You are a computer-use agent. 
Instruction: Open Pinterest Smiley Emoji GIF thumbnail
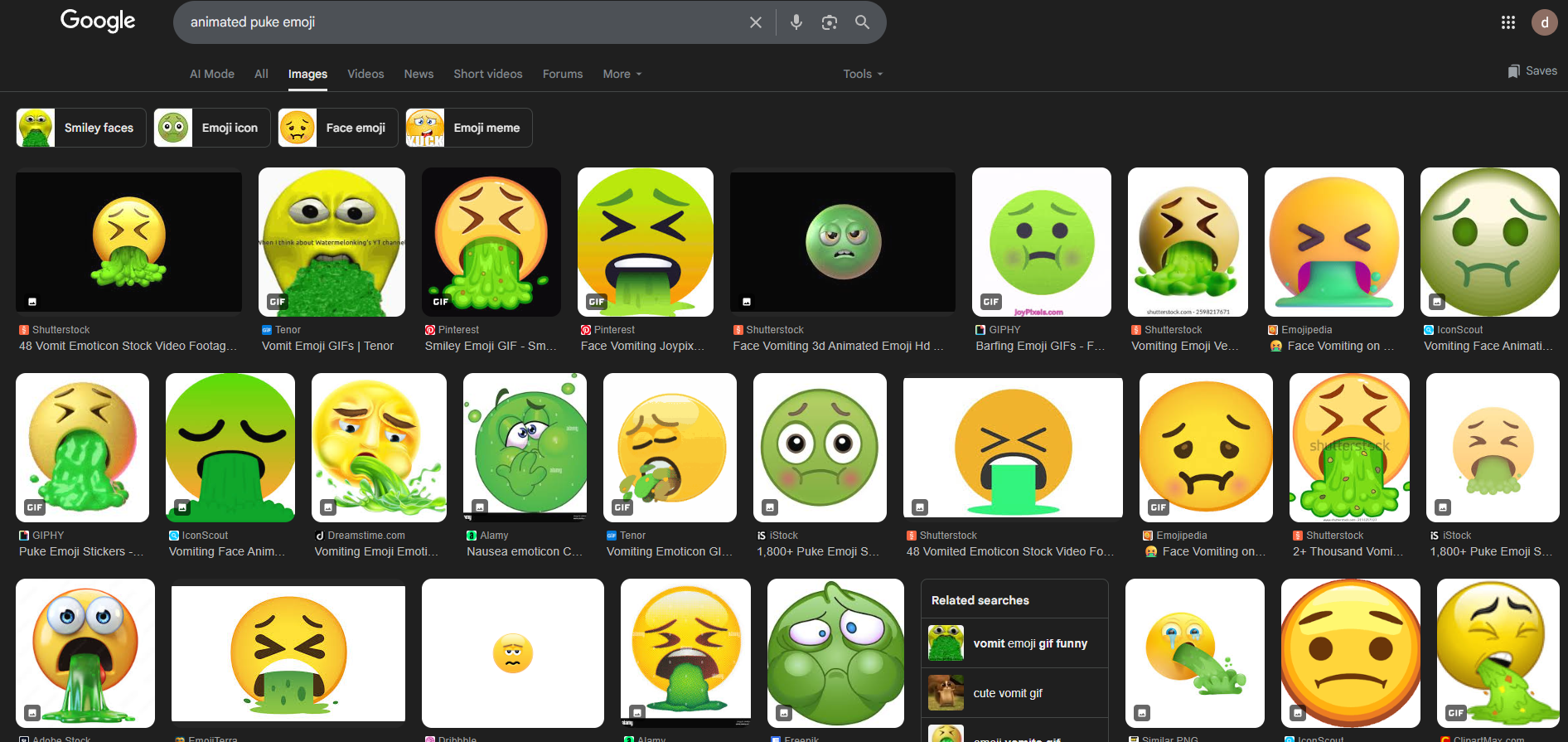491,242
